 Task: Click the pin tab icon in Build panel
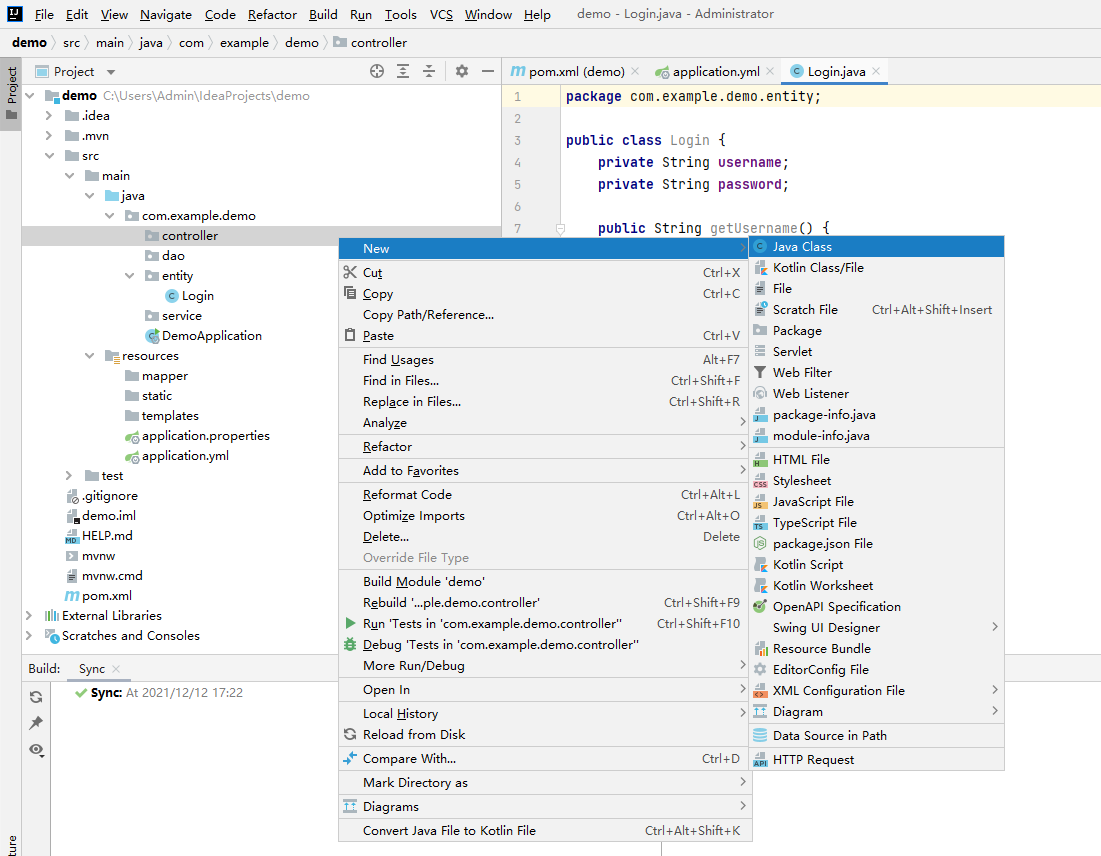click(x=36, y=723)
